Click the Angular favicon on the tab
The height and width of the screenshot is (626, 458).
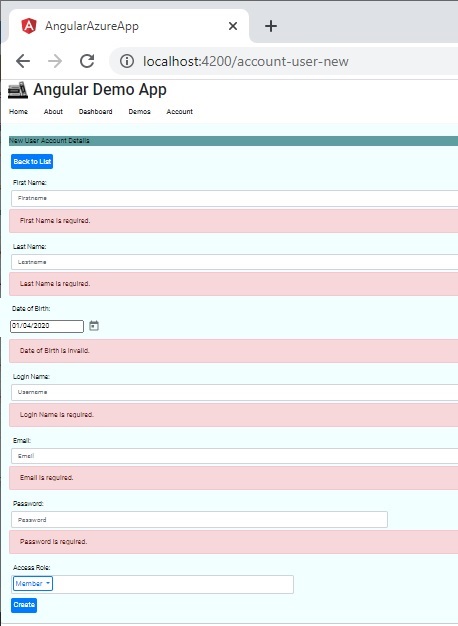point(29,26)
